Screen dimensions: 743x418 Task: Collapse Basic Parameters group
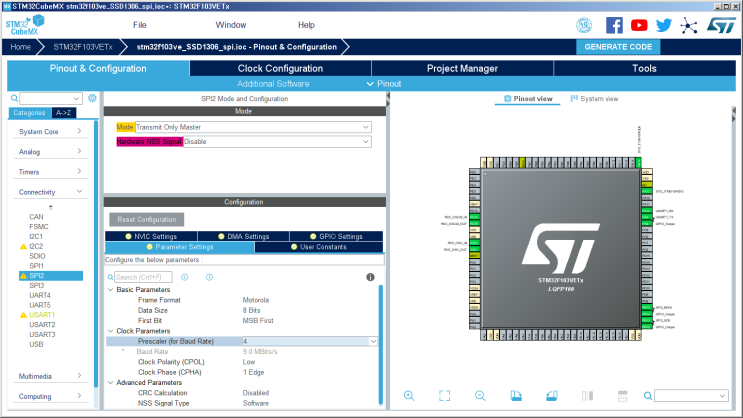click(110, 290)
